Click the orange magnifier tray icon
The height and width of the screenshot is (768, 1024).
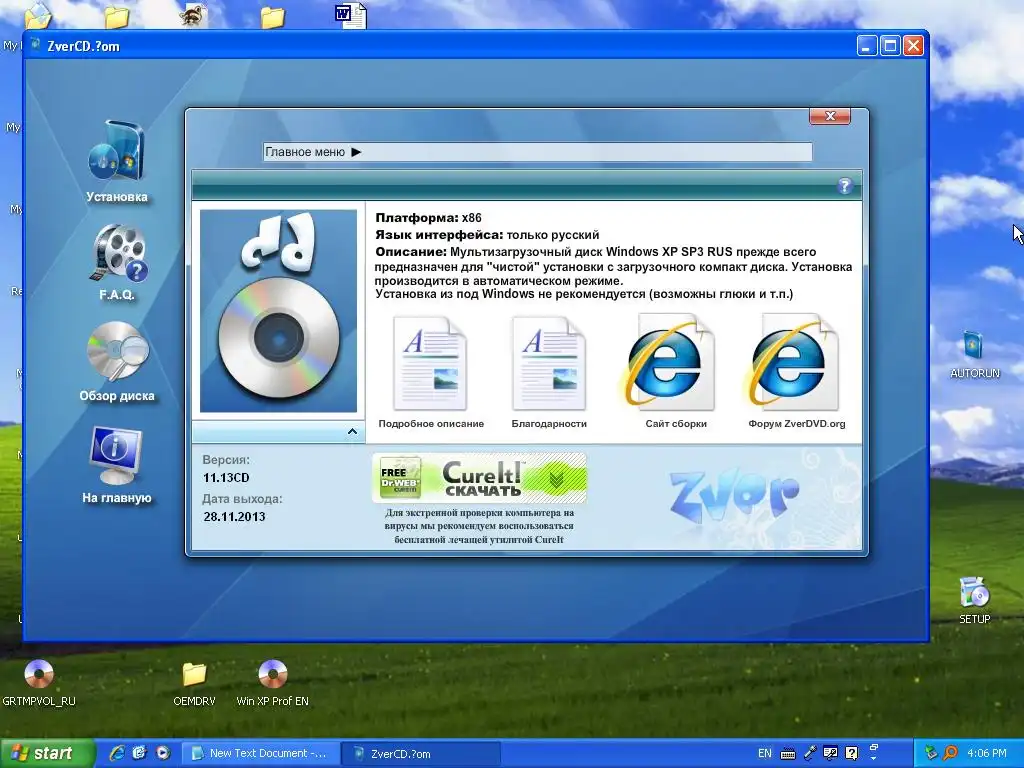click(951, 753)
